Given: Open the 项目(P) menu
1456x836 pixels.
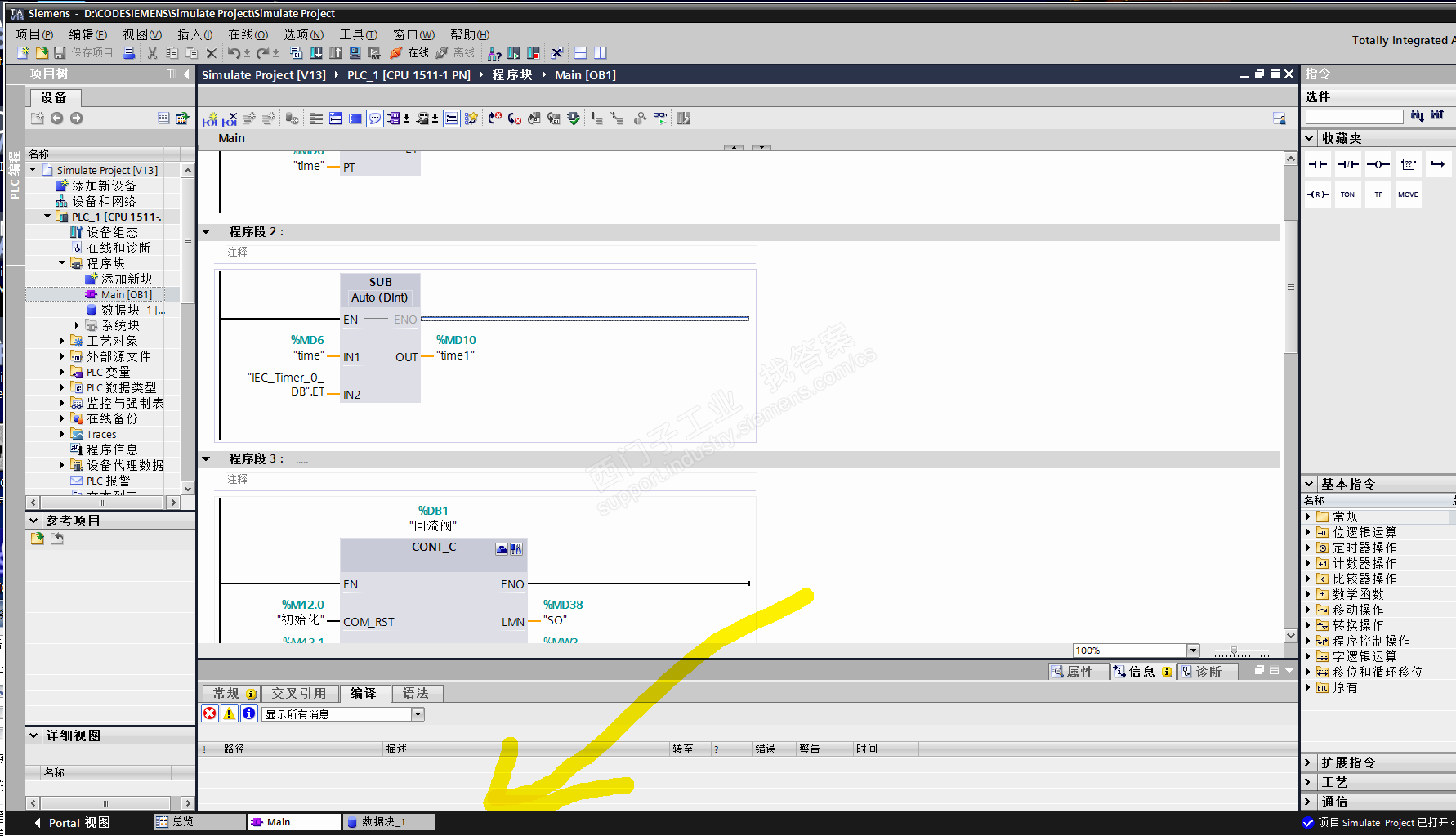Looking at the screenshot, I should [x=34, y=34].
